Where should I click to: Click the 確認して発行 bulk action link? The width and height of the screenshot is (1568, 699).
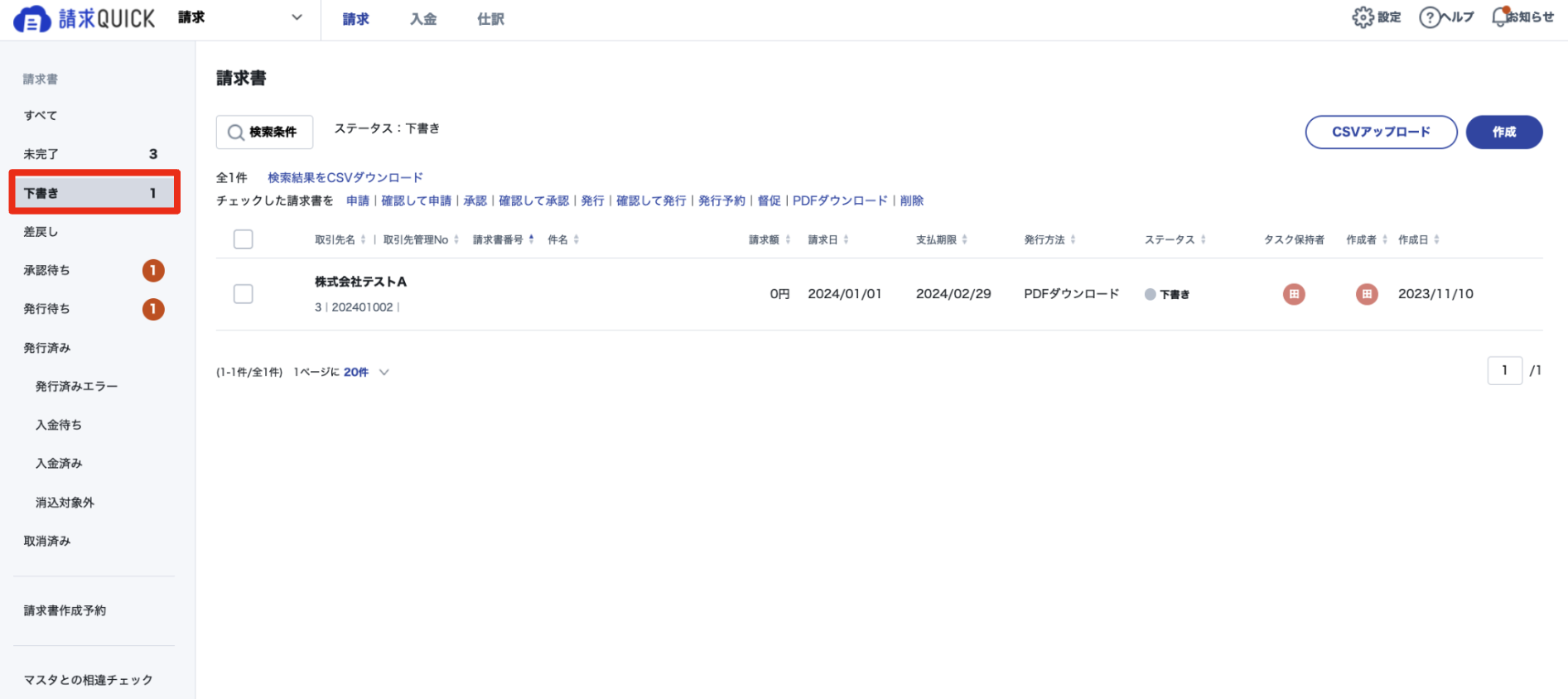(651, 200)
